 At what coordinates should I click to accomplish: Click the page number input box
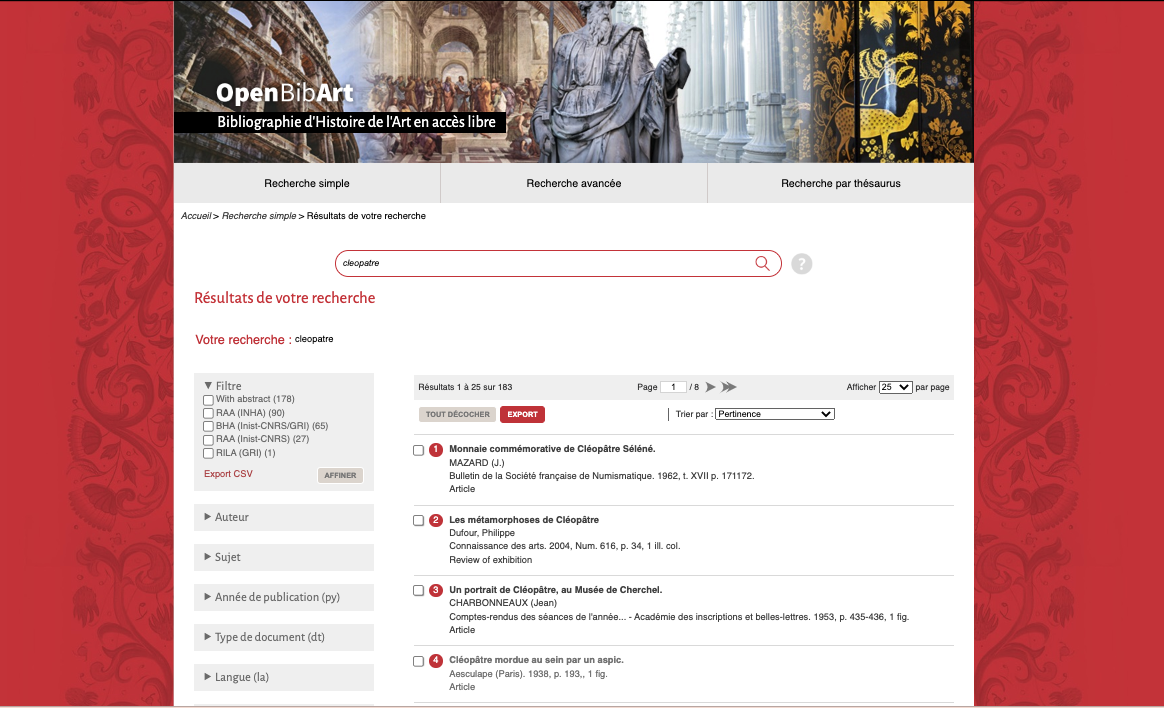673,387
